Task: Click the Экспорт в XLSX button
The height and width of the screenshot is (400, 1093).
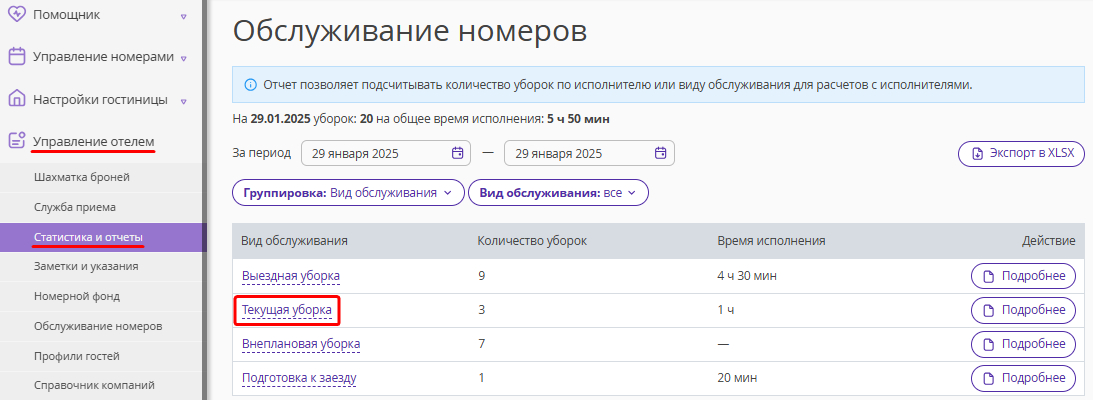Action: [1021, 154]
